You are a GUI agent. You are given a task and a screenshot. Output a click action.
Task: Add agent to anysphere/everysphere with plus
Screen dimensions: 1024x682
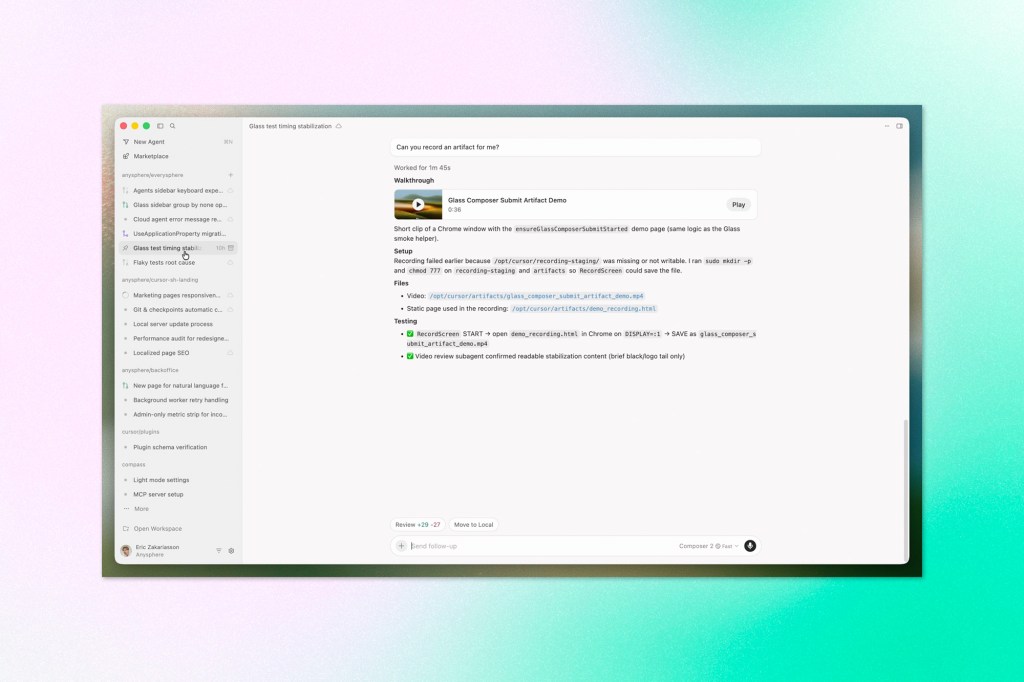coord(231,175)
